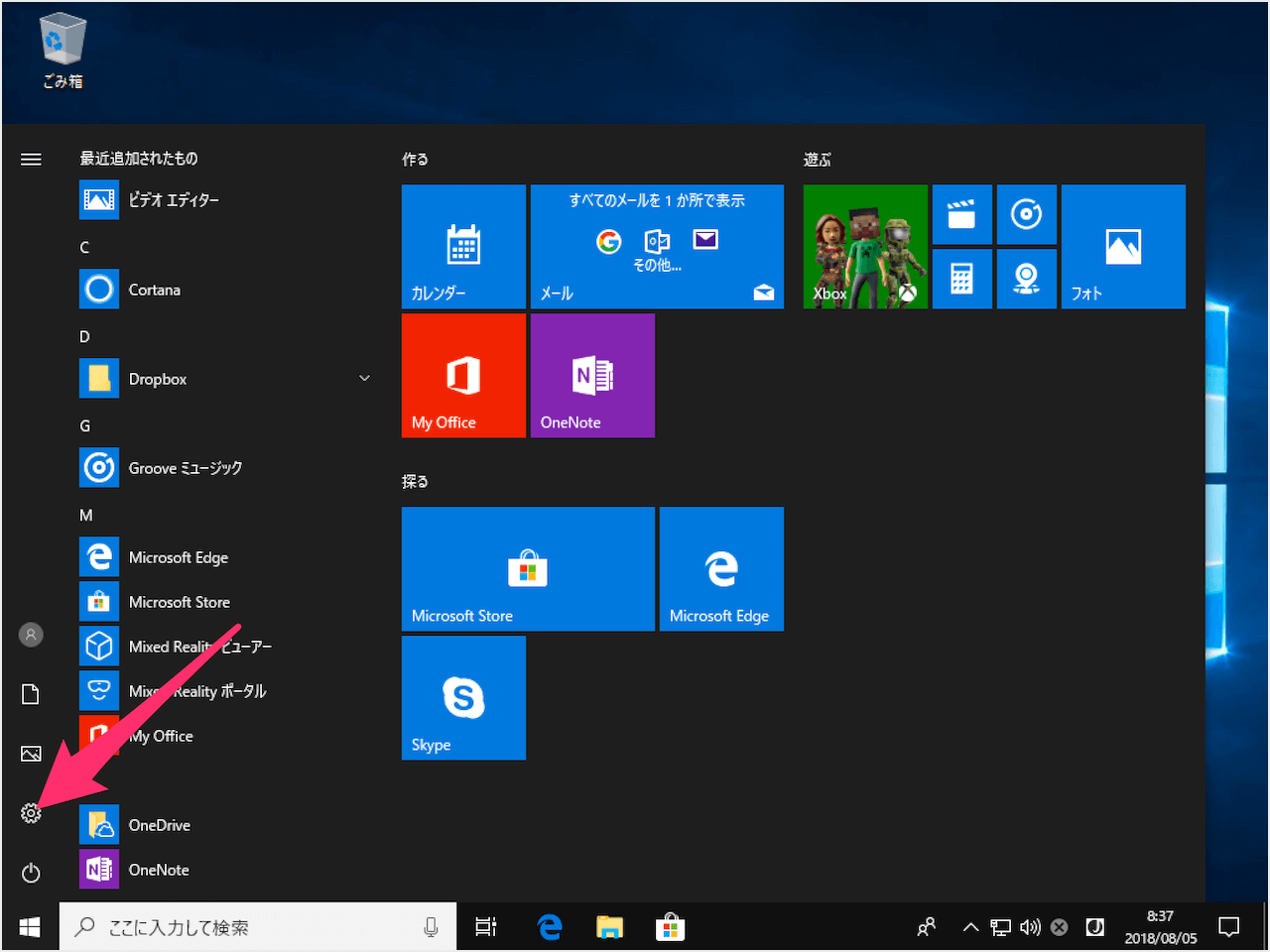This screenshot has height=952, width=1270.
Task: Click the 作る tile group heading
Action: coord(415,159)
